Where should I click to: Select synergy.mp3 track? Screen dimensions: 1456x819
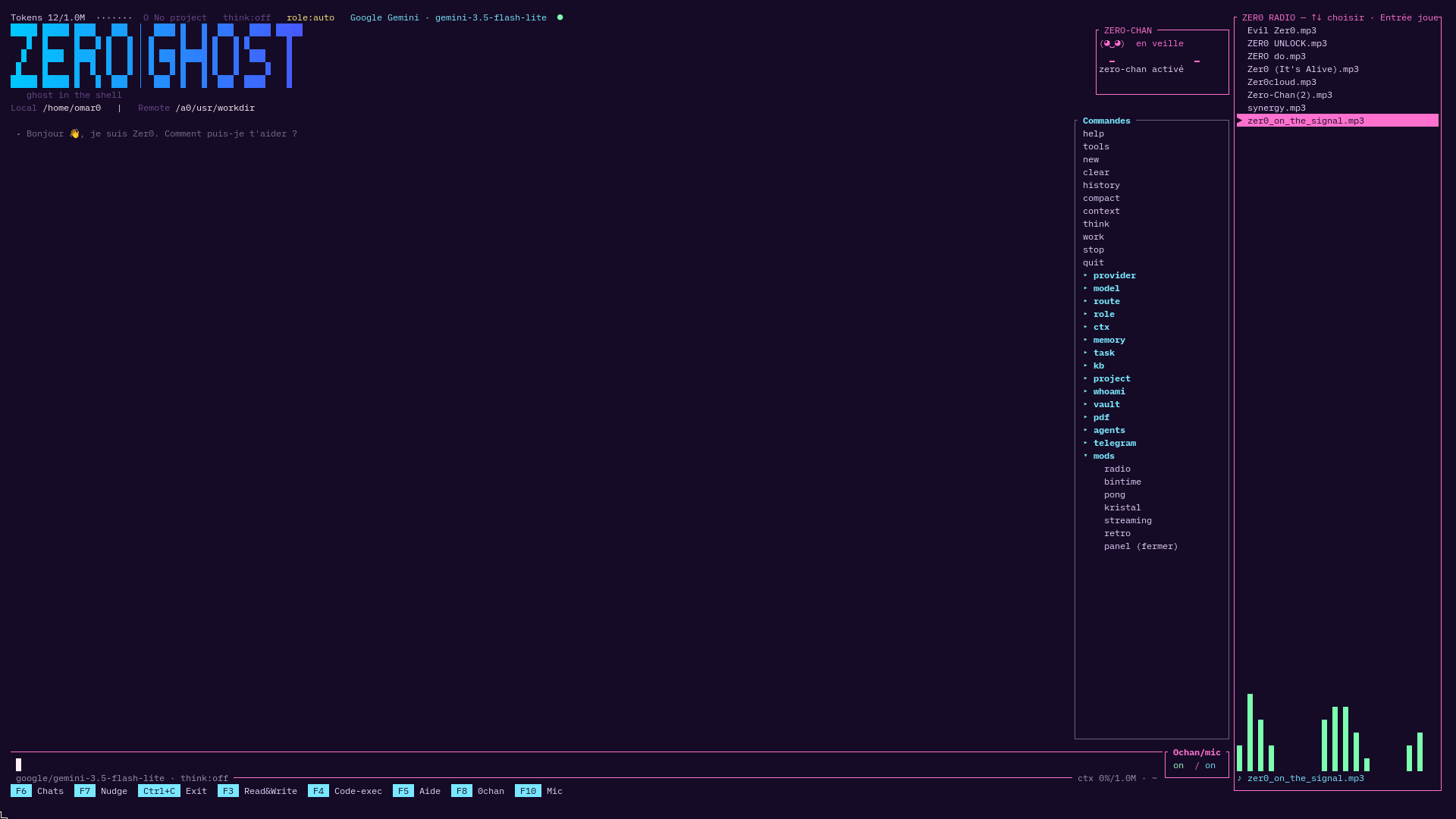1276,108
